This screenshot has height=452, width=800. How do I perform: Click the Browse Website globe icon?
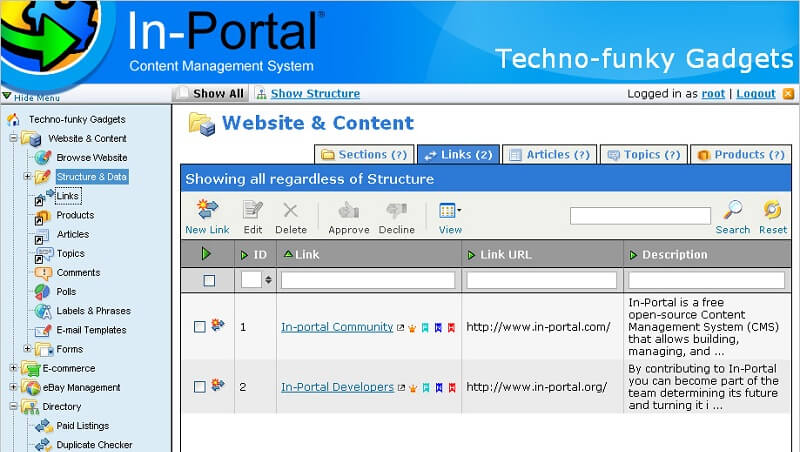tap(43, 158)
